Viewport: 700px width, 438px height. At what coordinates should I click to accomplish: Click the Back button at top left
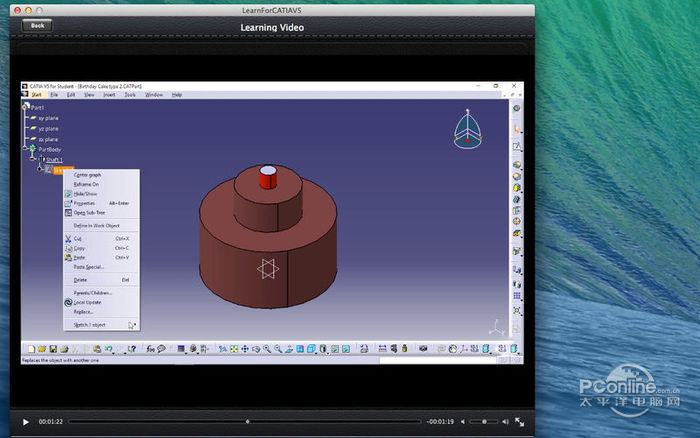coord(38,25)
